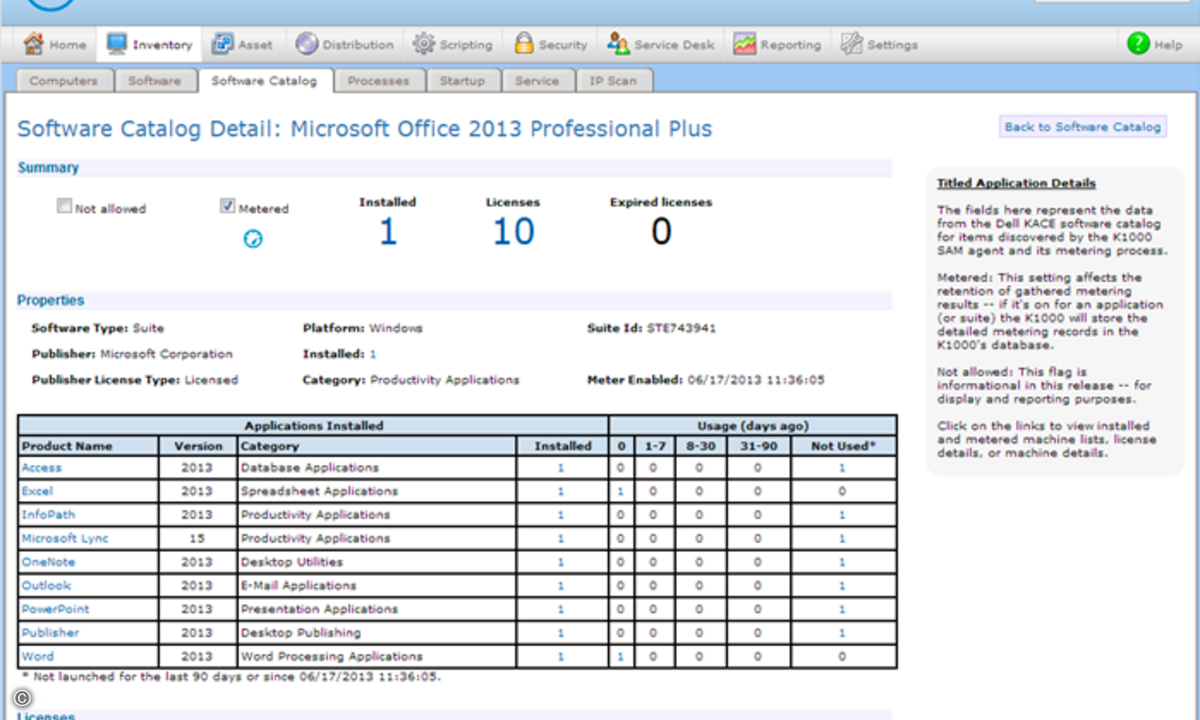Click the Publisher value Microsoft Corporation

tap(166, 354)
